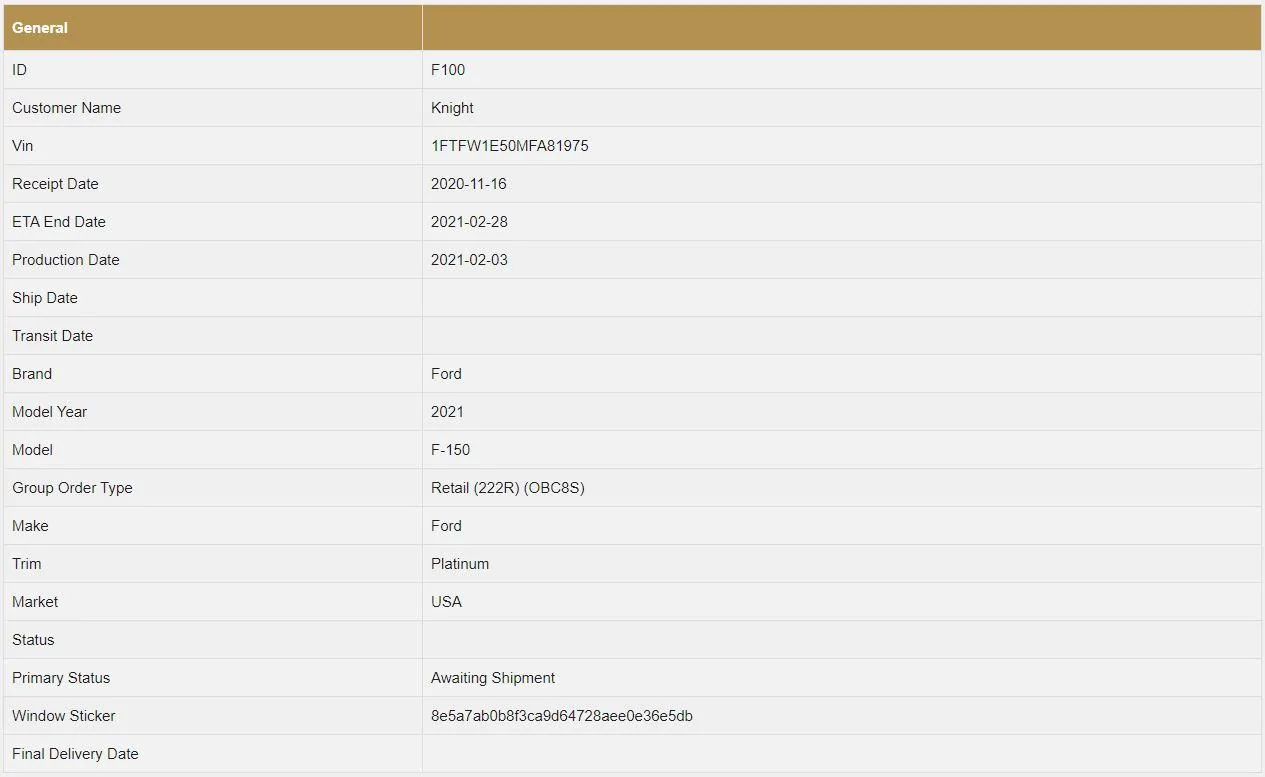Click the ETA End Date value 2021-02-28
The width and height of the screenshot is (1265, 777).
coord(469,222)
